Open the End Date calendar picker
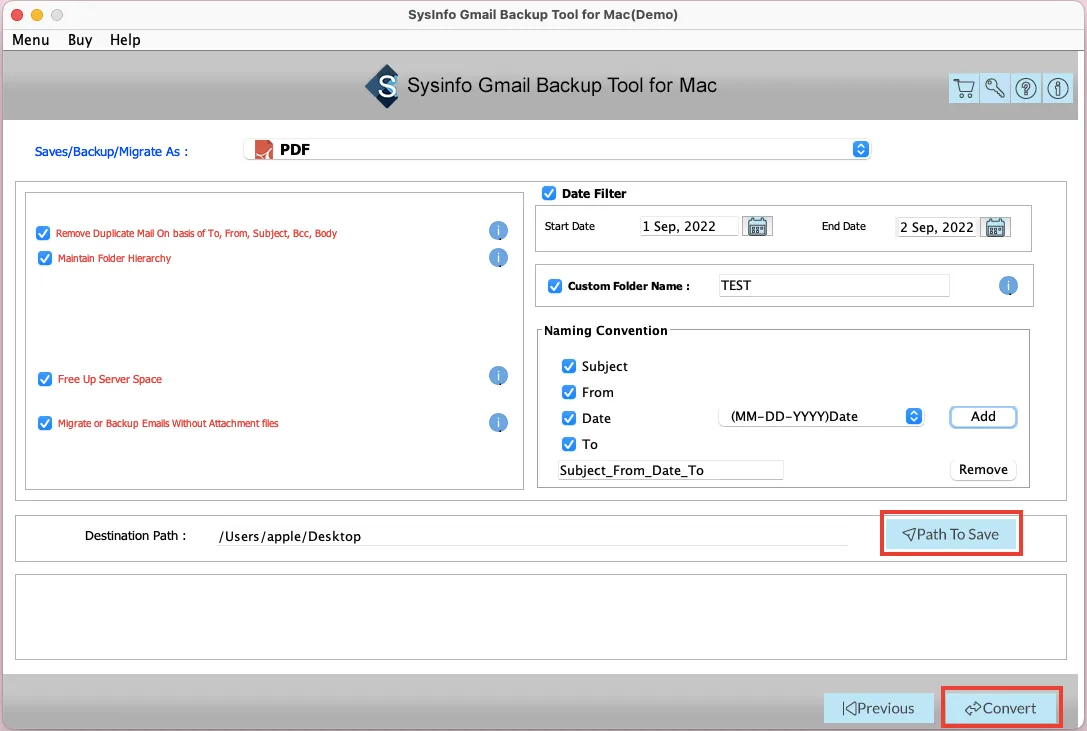The width and height of the screenshot is (1087, 731). (x=995, y=227)
